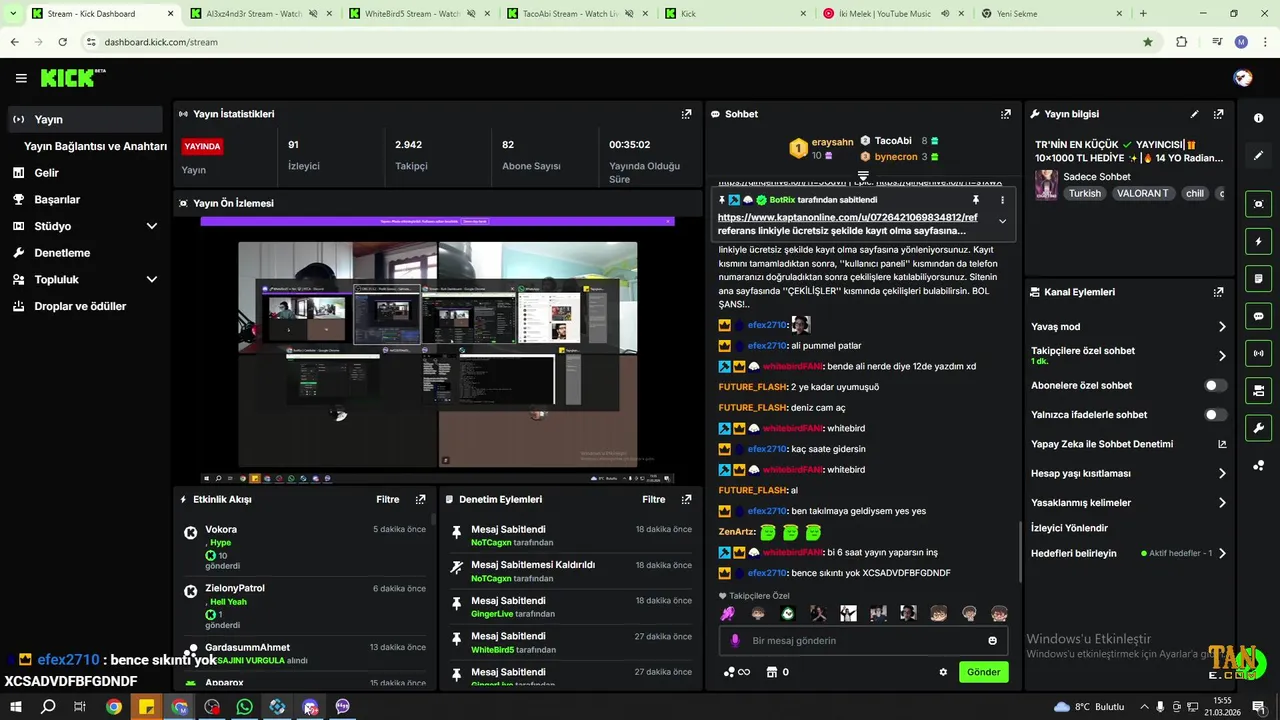
Task: Click the user avatar in the top right
Action: (x=1243, y=78)
